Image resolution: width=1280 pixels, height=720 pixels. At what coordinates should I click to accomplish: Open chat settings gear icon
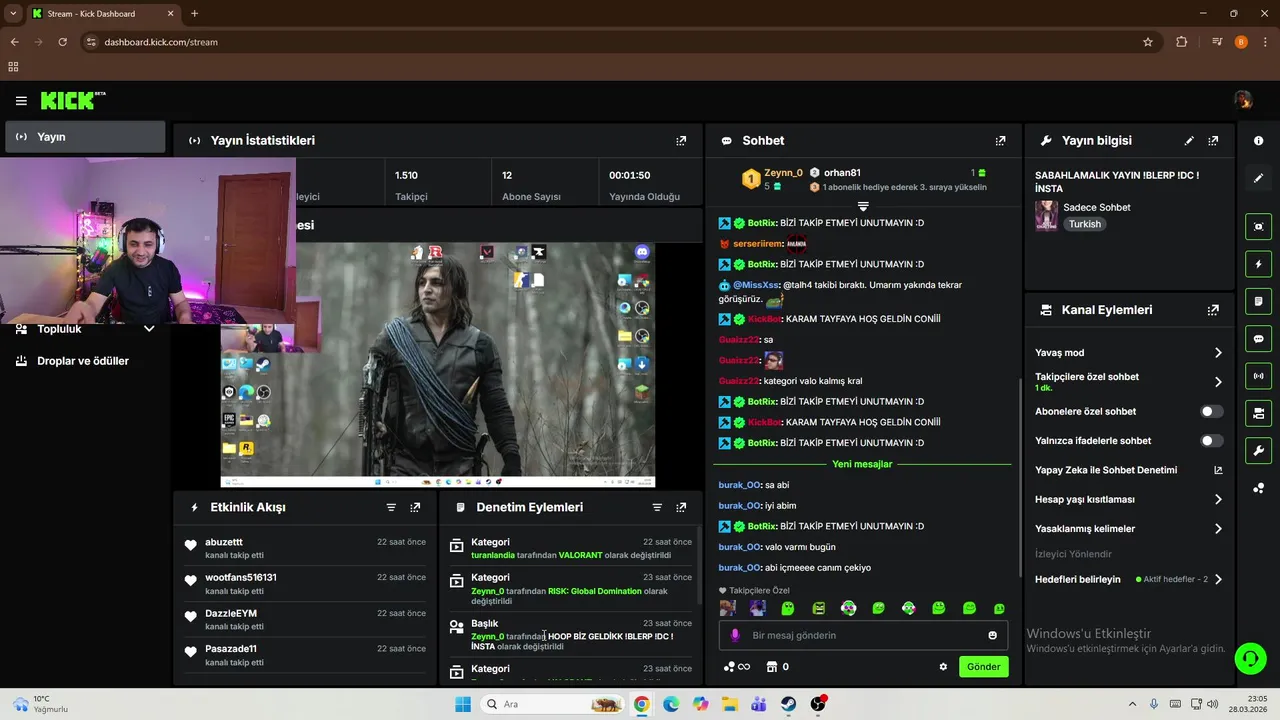click(943, 667)
